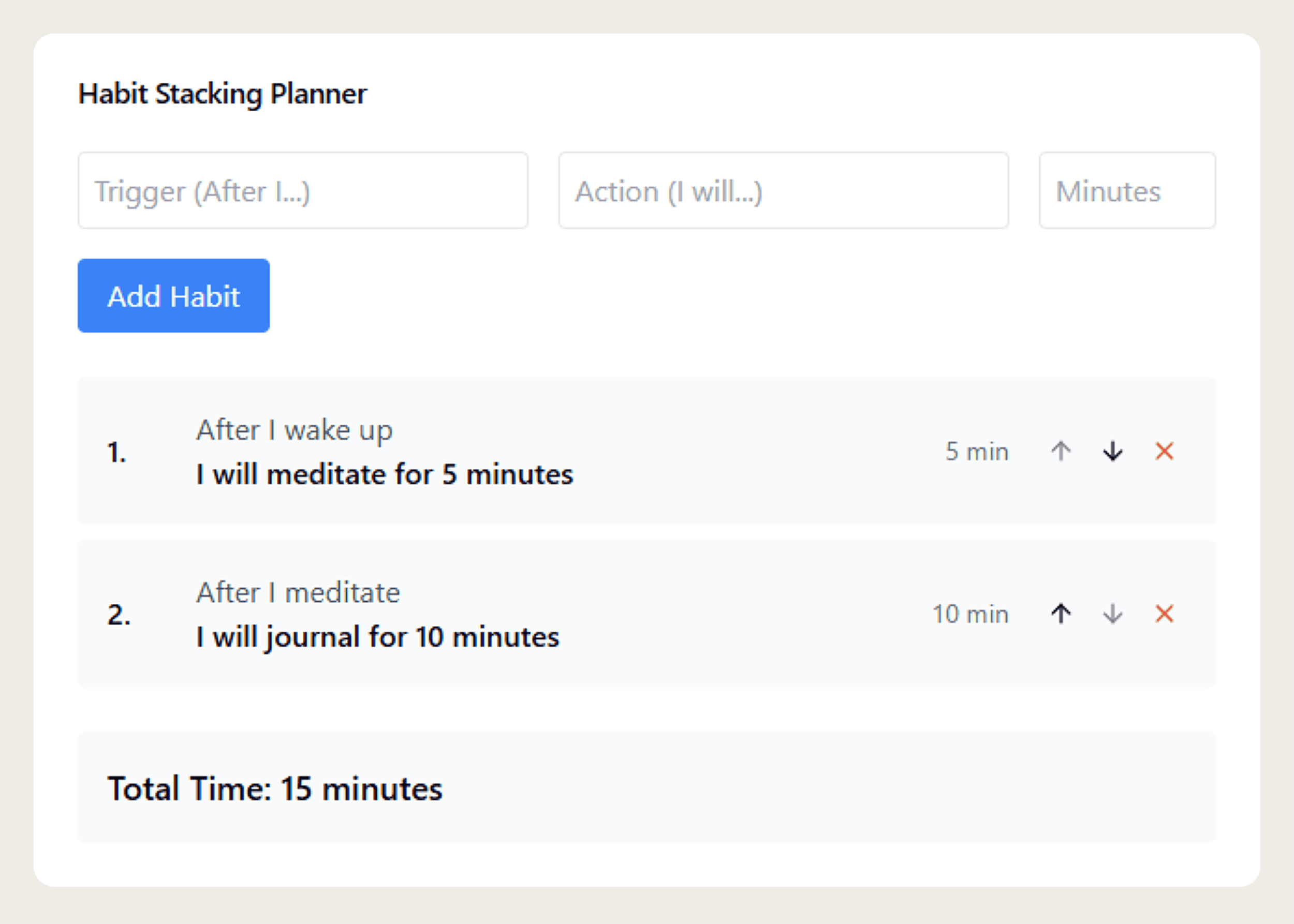Click the '10 min' duration label
The image size is (1294, 924).
click(x=970, y=614)
